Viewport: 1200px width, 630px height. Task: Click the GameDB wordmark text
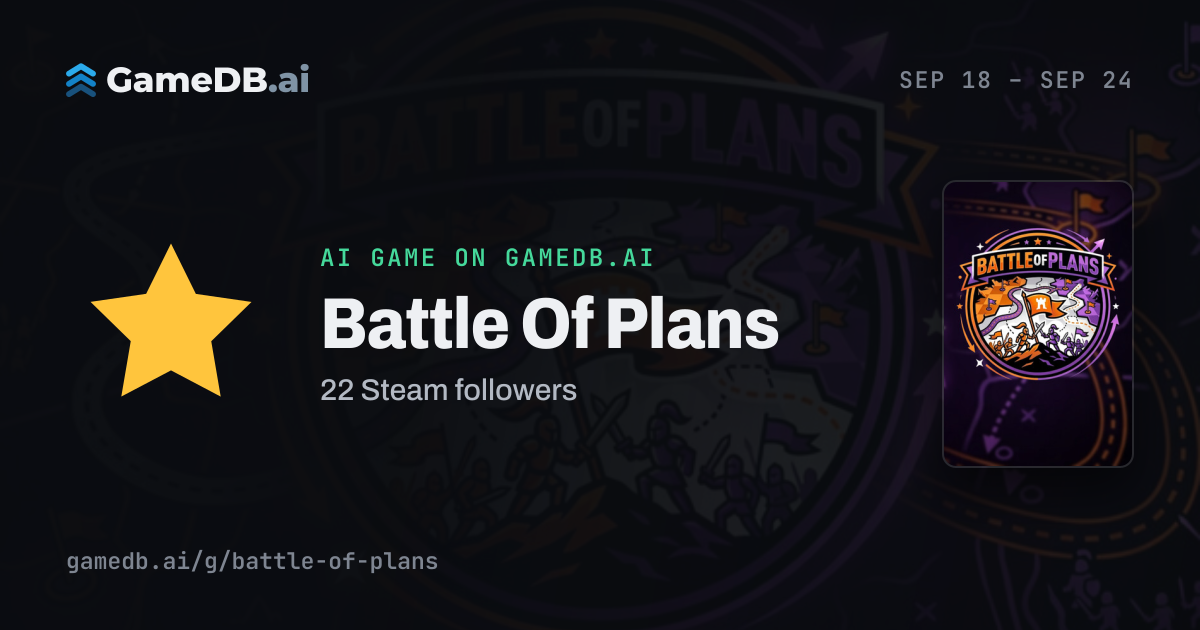click(x=186, y=80)
